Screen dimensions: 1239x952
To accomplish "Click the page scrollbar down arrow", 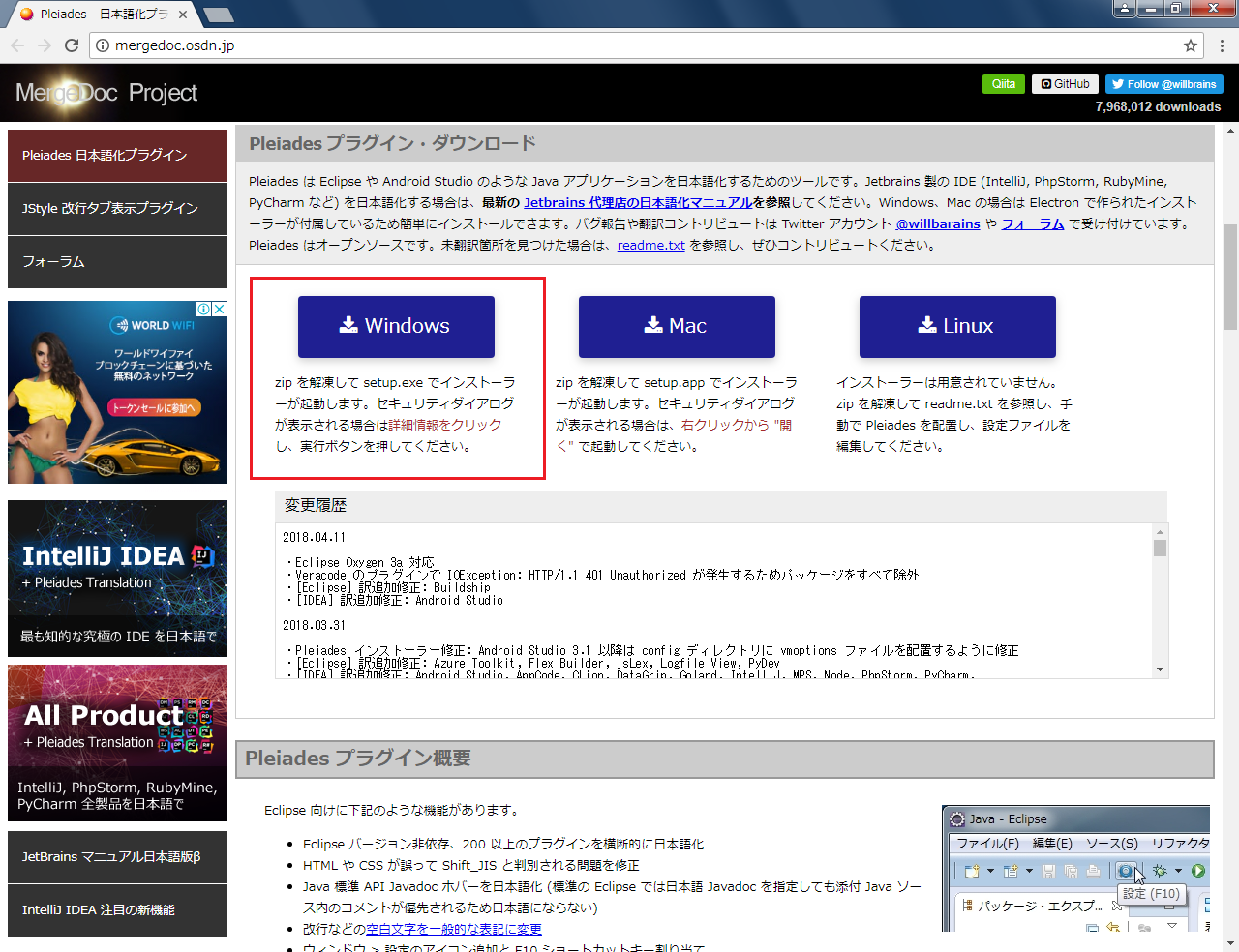I will (1231, 943).
